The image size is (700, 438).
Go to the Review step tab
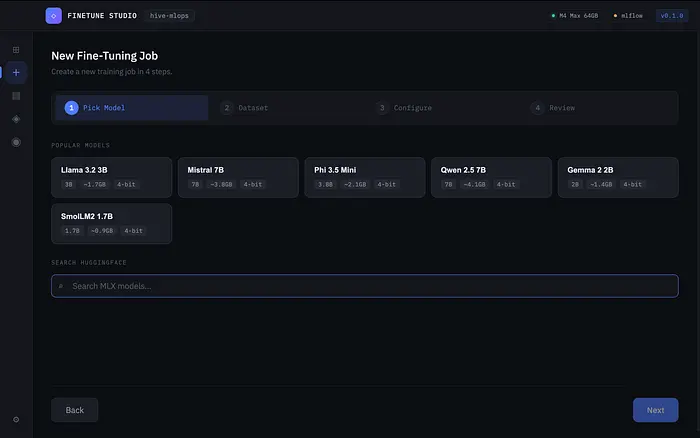(598, 108)
